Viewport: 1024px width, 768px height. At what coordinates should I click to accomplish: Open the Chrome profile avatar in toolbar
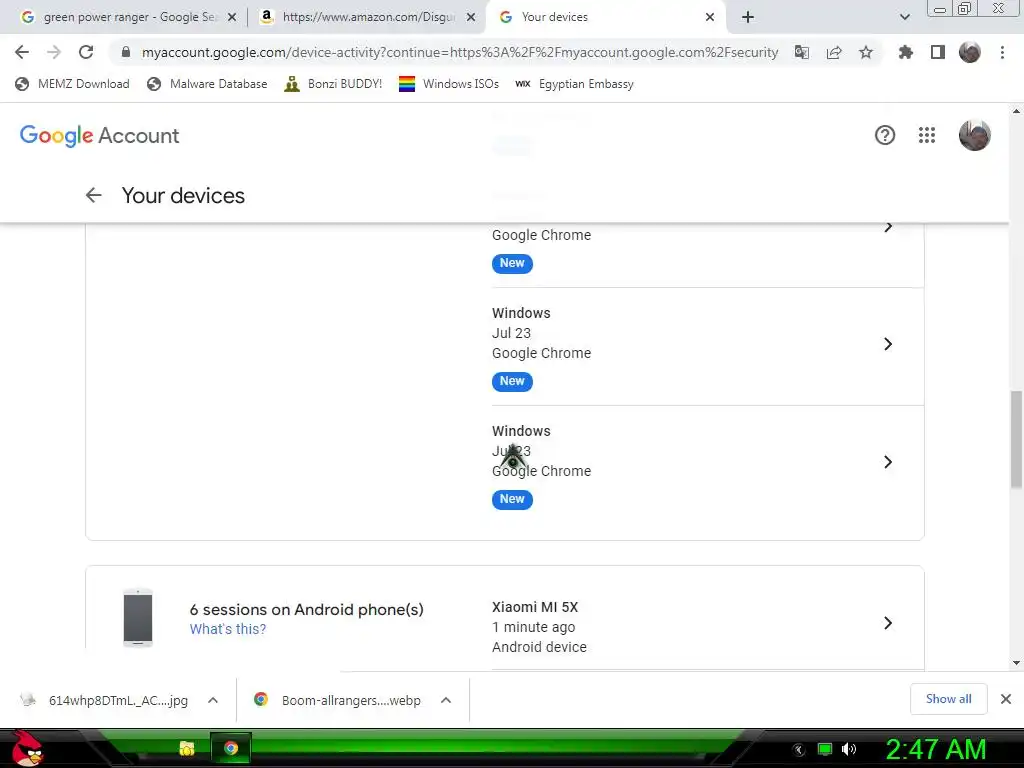point(970,52)
